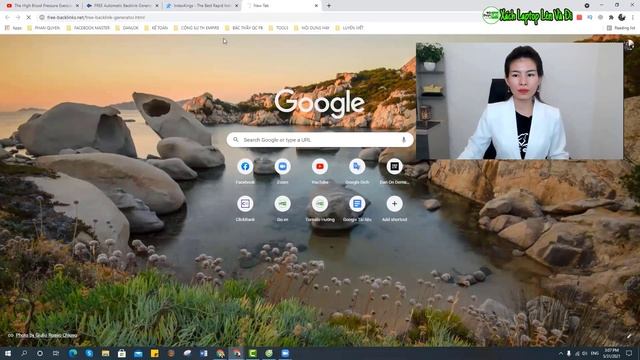Close the IndexKings tab
Image resolution: width=640 pixels, height=360 pixels.
(236, 6)
